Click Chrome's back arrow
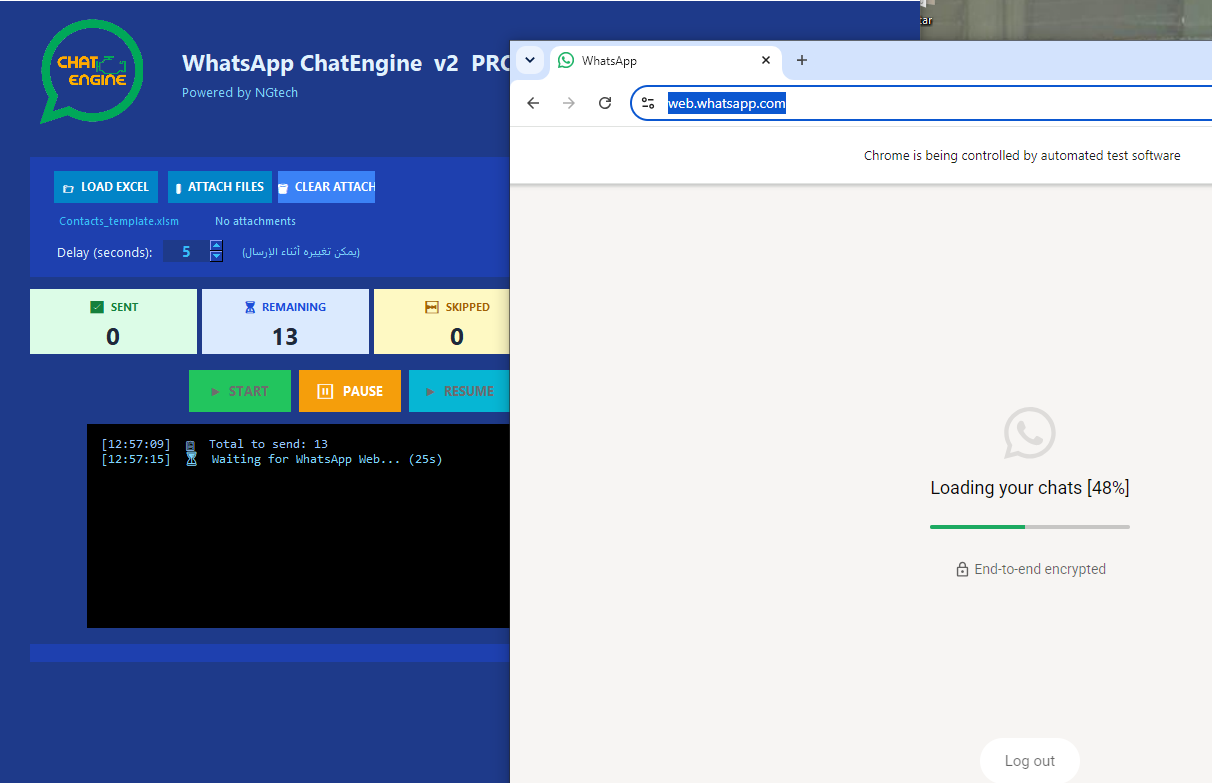 coord(533,103)
